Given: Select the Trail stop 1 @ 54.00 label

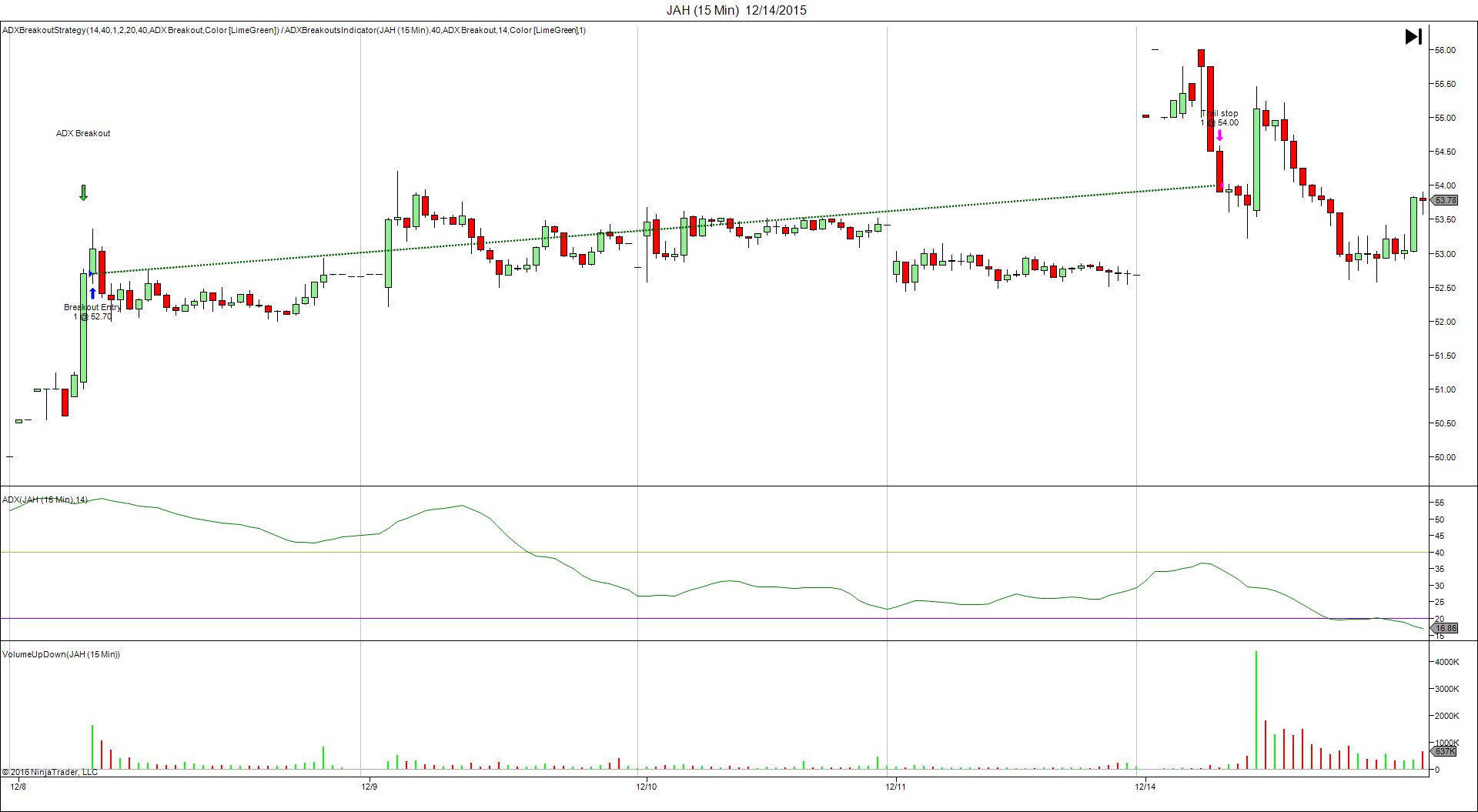Looking at the screenshot, I should click(x=1220, y=118).
